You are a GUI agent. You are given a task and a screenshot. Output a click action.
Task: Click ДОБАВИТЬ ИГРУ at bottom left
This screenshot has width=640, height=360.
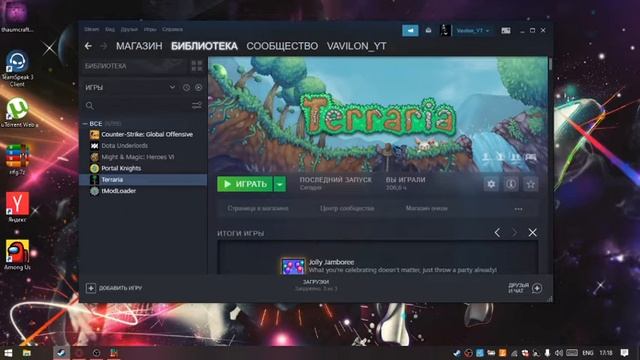point(114,288)
